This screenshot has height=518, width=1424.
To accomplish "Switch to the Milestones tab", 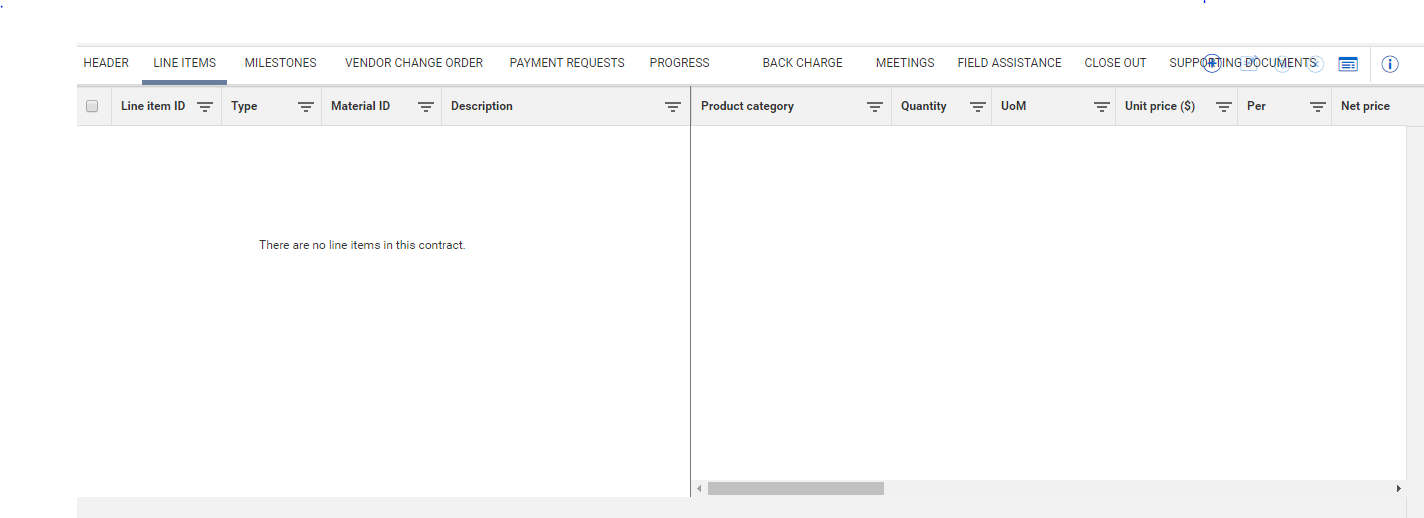I will [280, 63].
